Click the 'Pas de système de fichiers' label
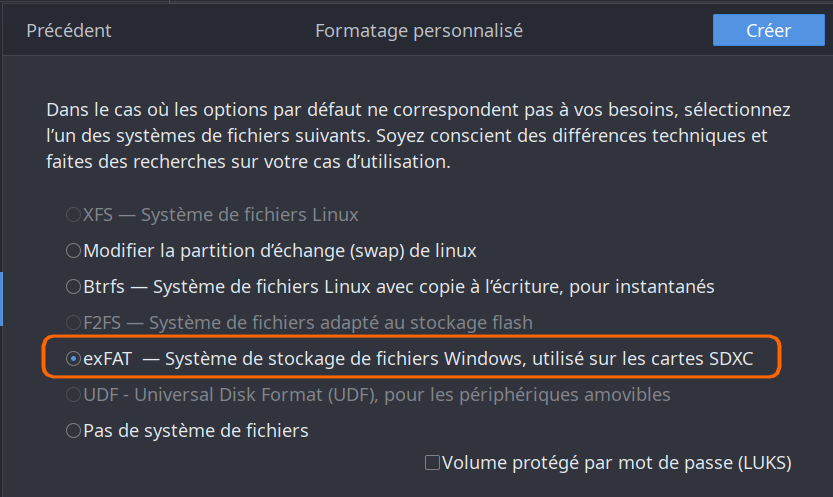This screenshot has width=833, height=497. pos(196,431)
